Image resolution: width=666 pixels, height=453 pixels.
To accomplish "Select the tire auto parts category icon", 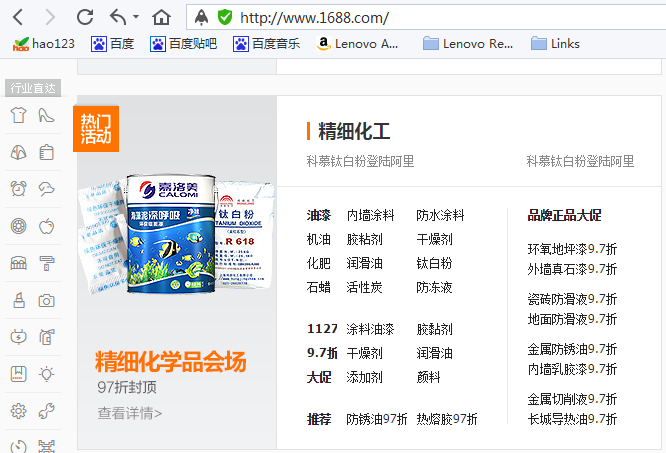I will point(18,226).
